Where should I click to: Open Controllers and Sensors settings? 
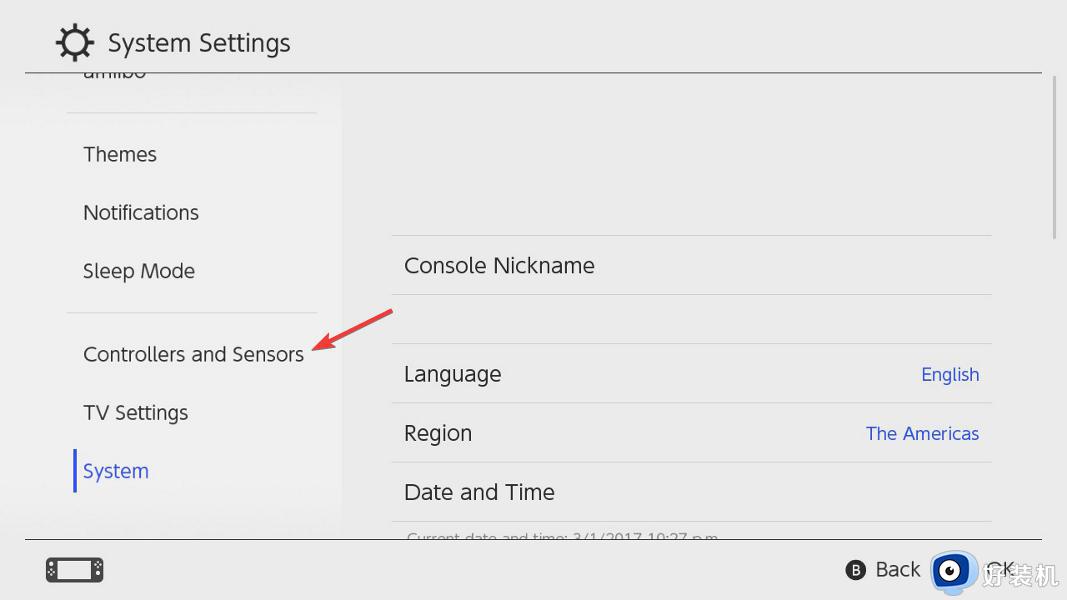click(x=193, y=354)
